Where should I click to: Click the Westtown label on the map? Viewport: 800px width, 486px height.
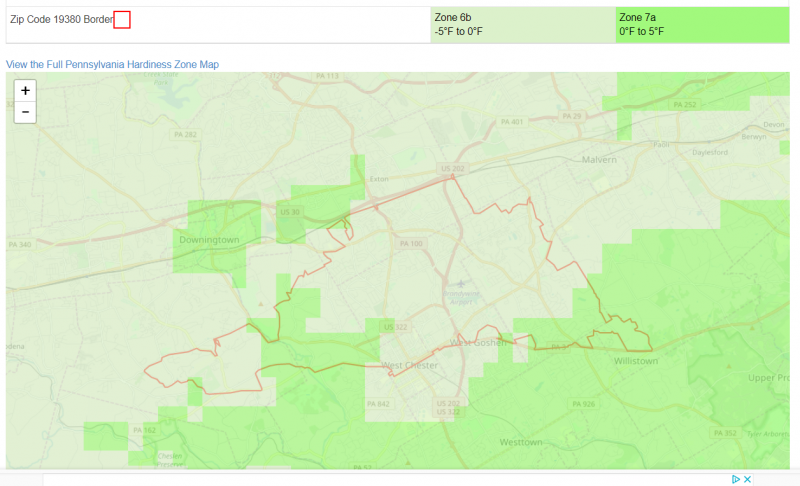pyautogui.click(x=520, y=442)
